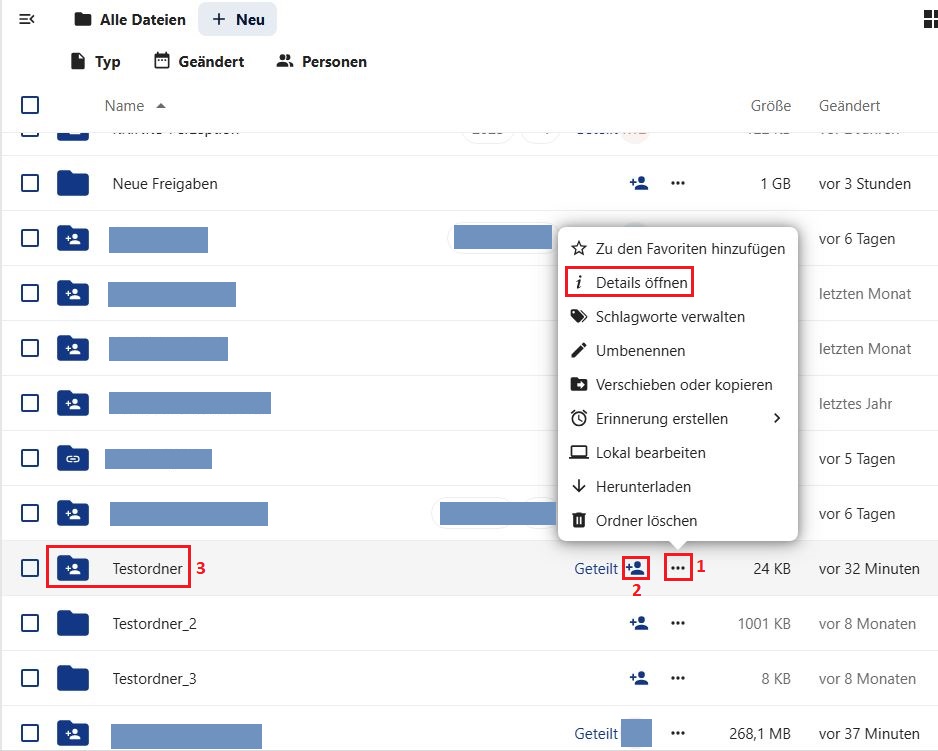Click the Neu button
The width and height of the screenshot is (938, 751).
238,20
